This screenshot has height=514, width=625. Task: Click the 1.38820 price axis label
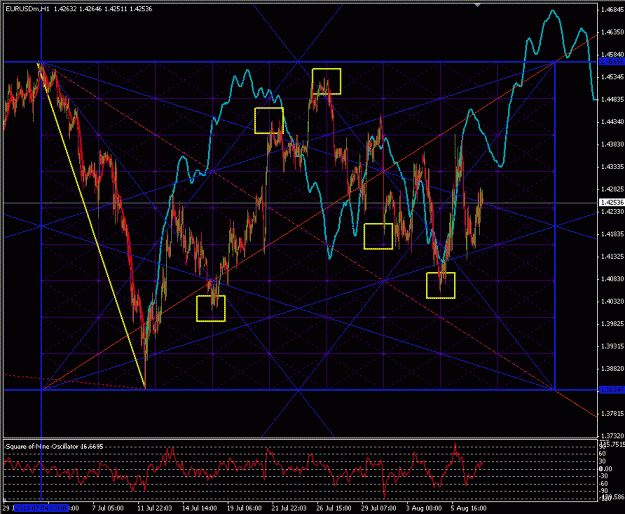pyautogui.click(x=613, y=369)
